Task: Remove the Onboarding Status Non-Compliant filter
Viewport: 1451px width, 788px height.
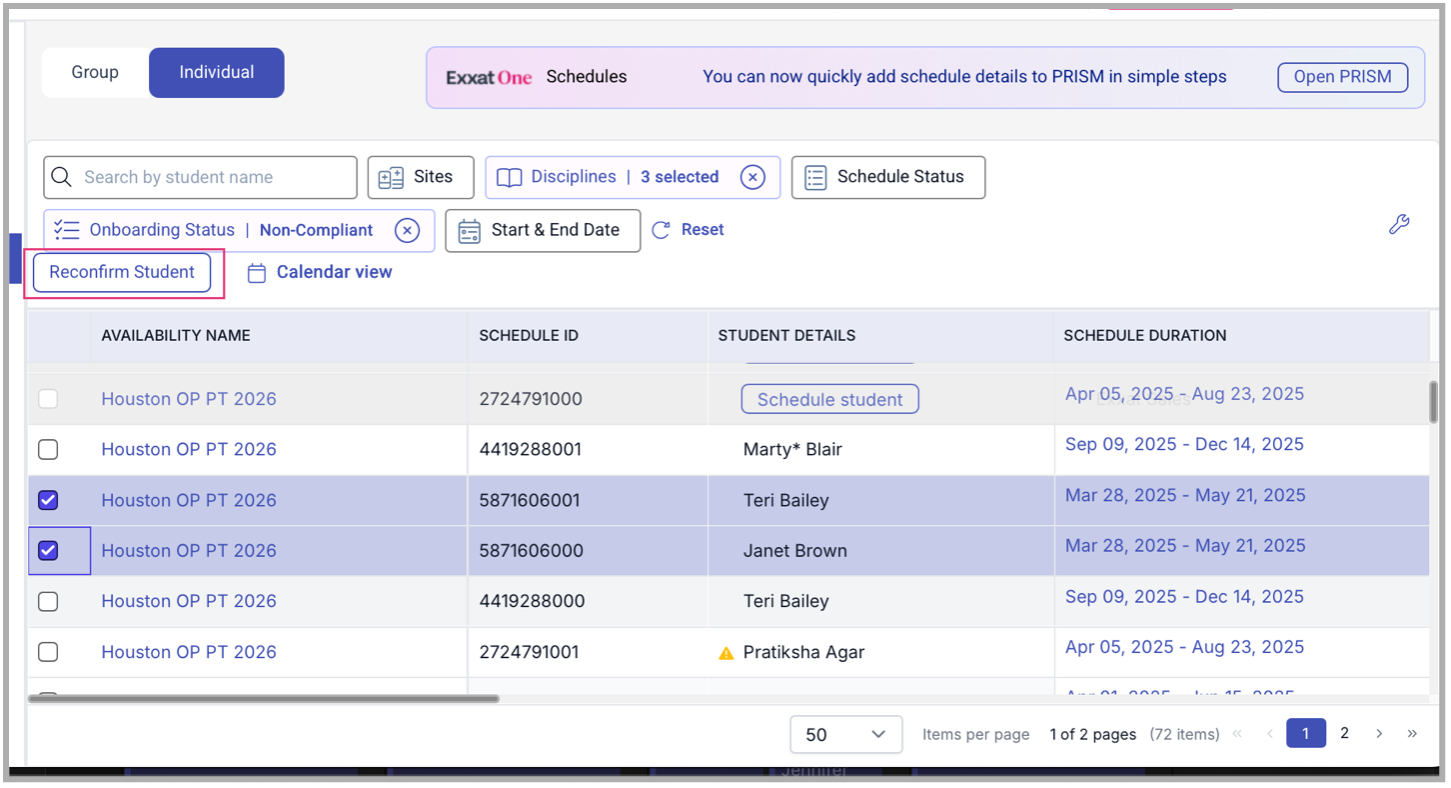Action: point(406,230)
